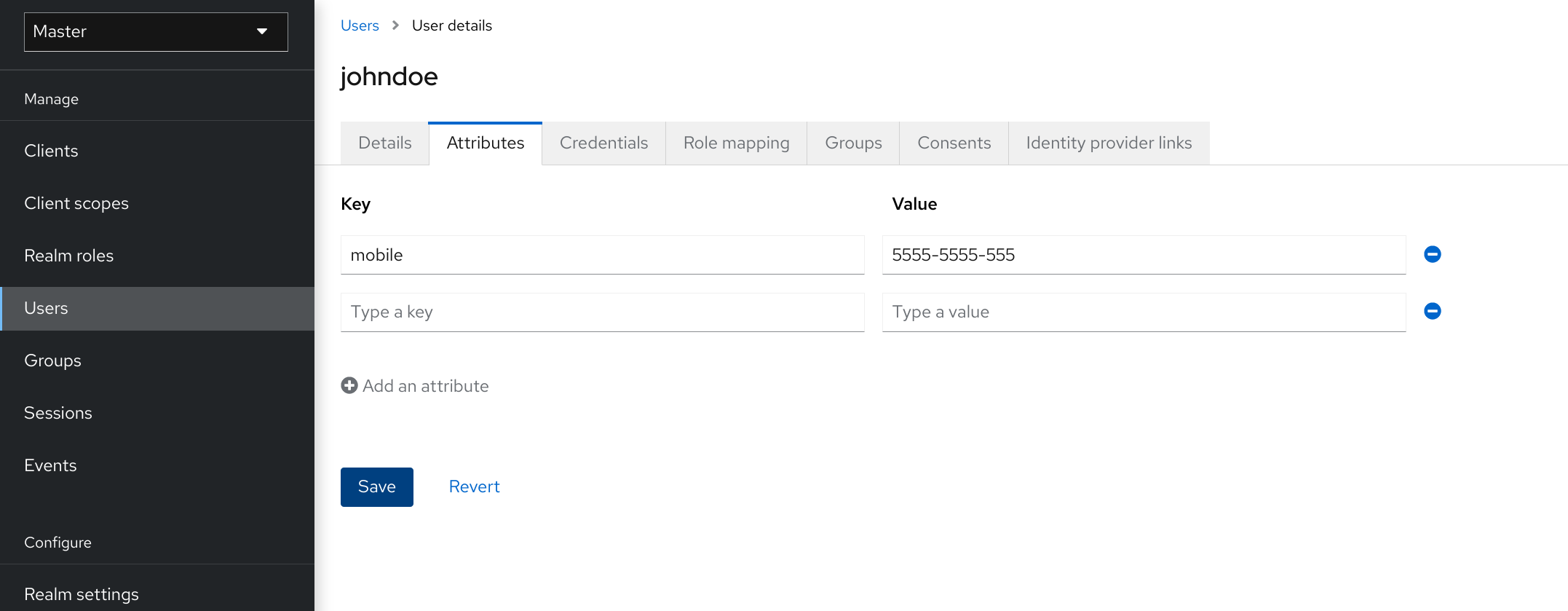Click the Type a key field
The width and height of the screenshot is (1568, 611).
(x=602, y=312)
